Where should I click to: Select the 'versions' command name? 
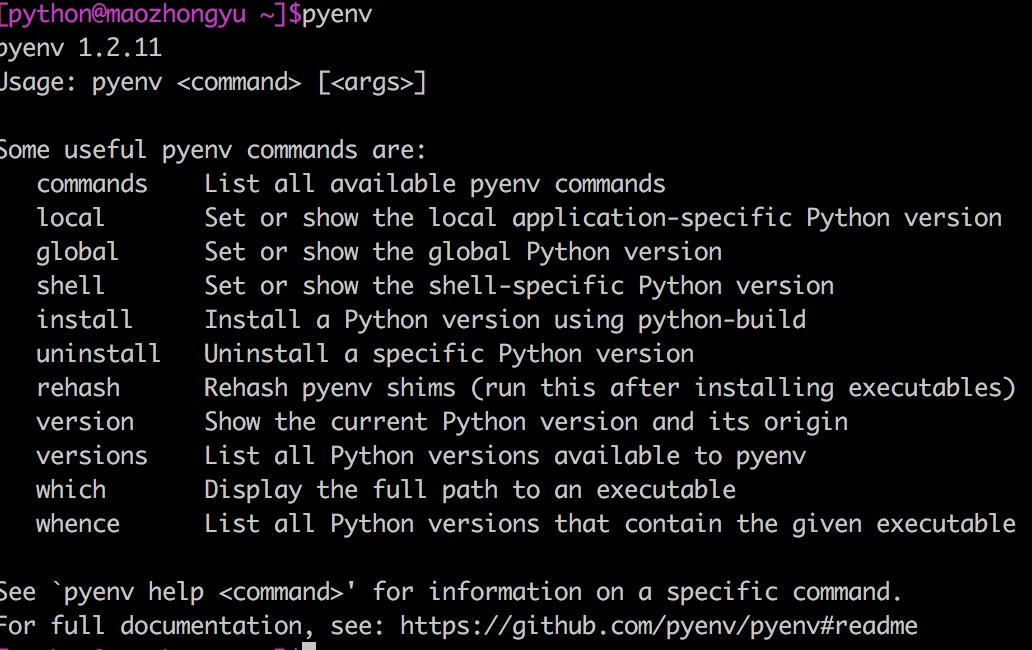[92, 456]
